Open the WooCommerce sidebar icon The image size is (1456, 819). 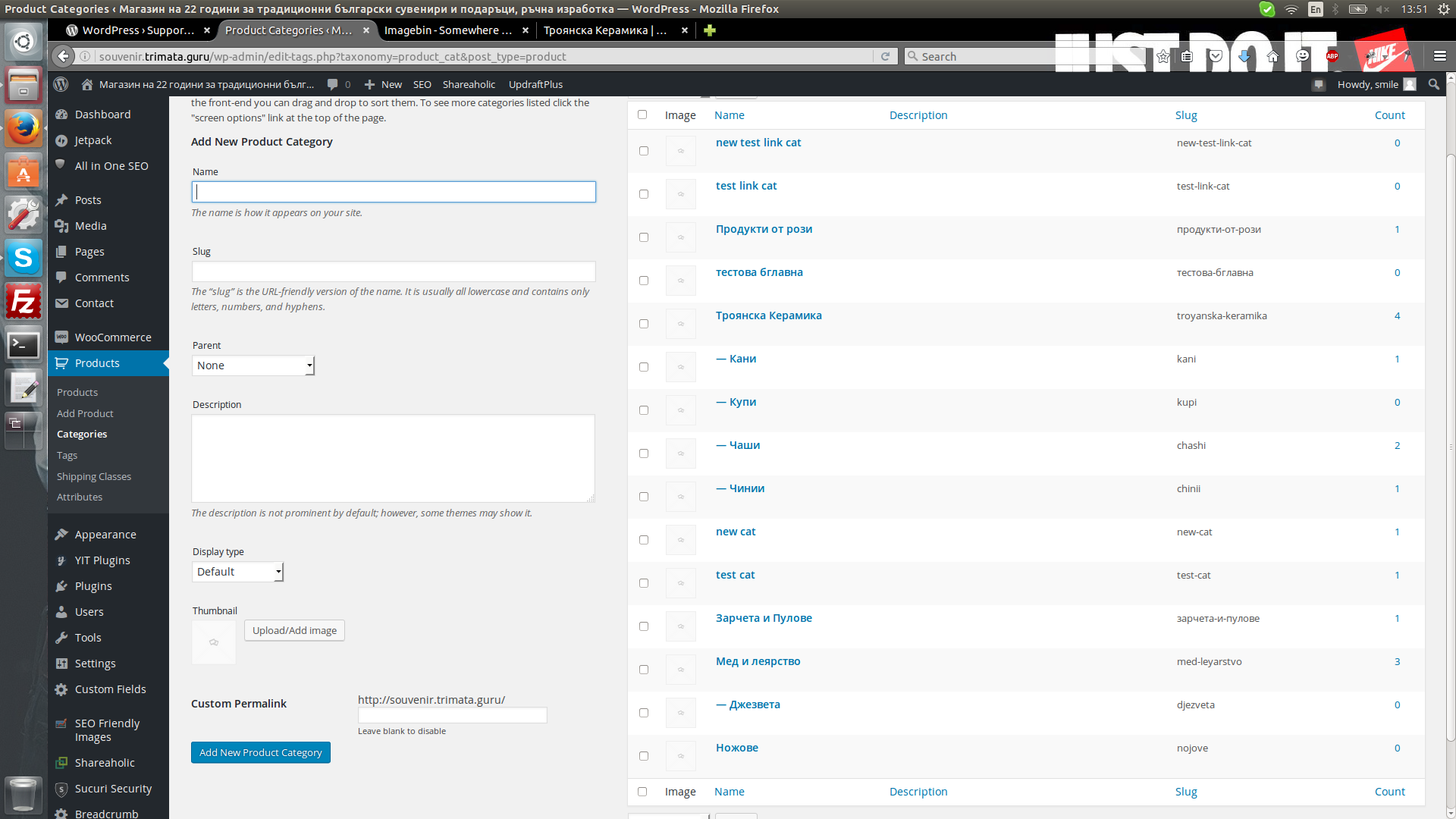click(61, 337)
